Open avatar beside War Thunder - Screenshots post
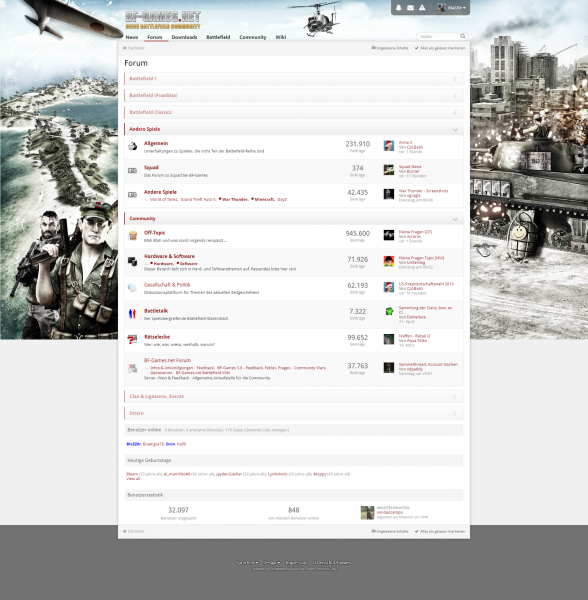 pyautogui.click(x=389, y=194)
